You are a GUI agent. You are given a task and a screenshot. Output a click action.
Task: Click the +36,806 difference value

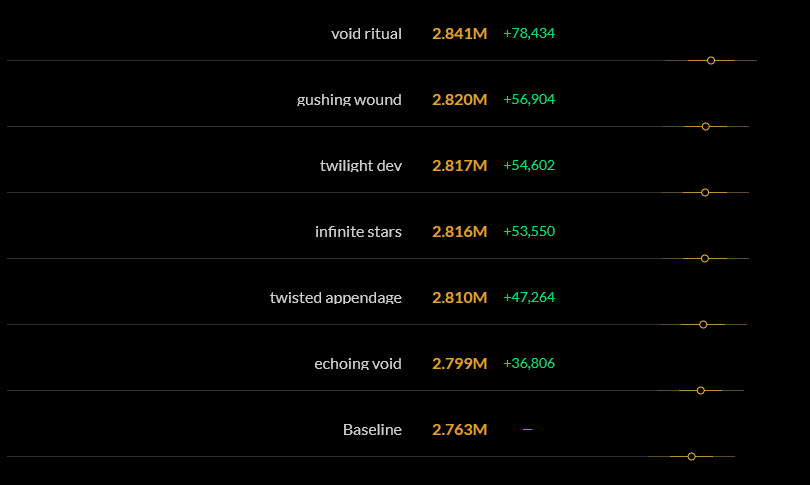coord(529,363)
